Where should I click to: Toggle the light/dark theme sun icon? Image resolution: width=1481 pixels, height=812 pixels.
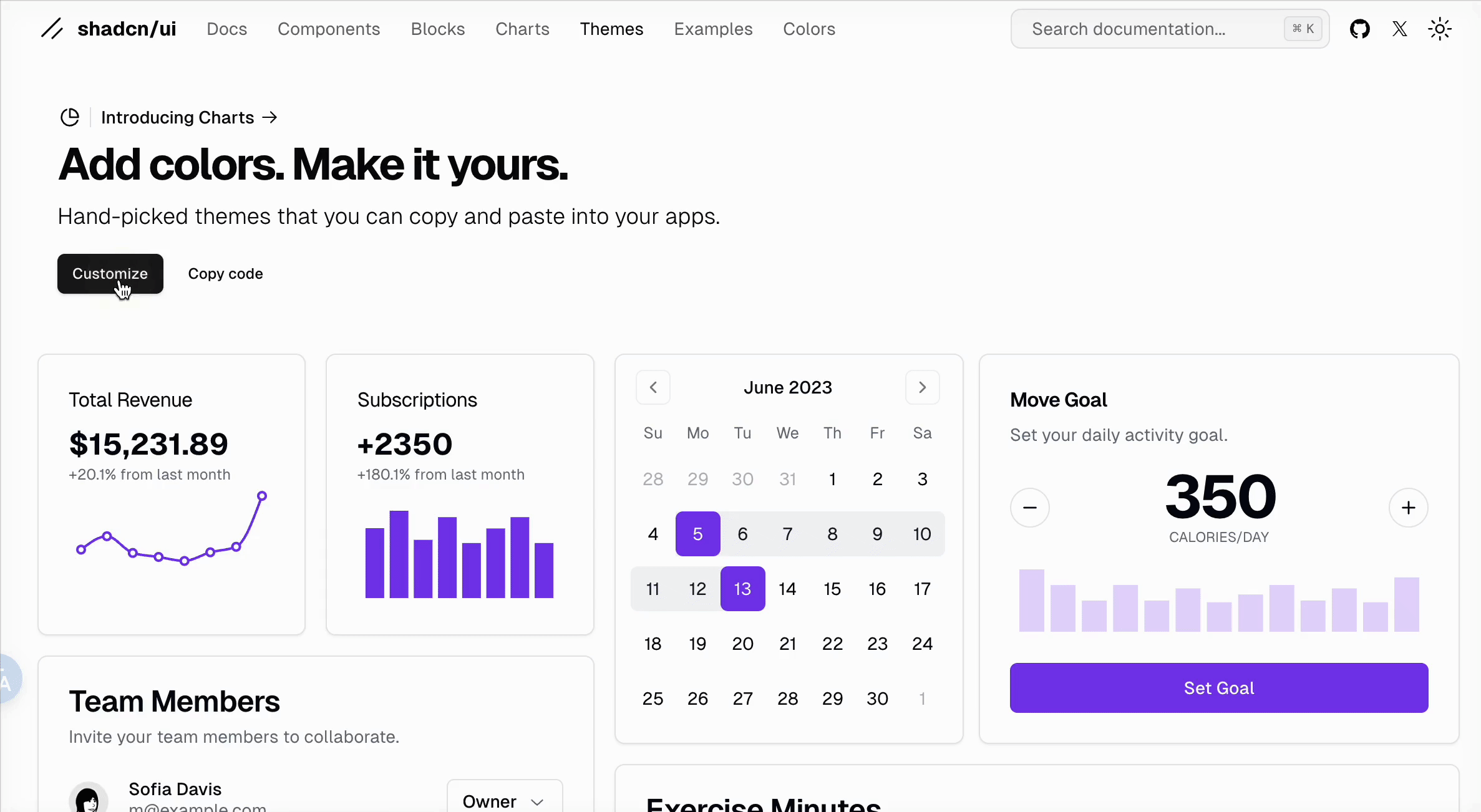tap(1439, 29)
